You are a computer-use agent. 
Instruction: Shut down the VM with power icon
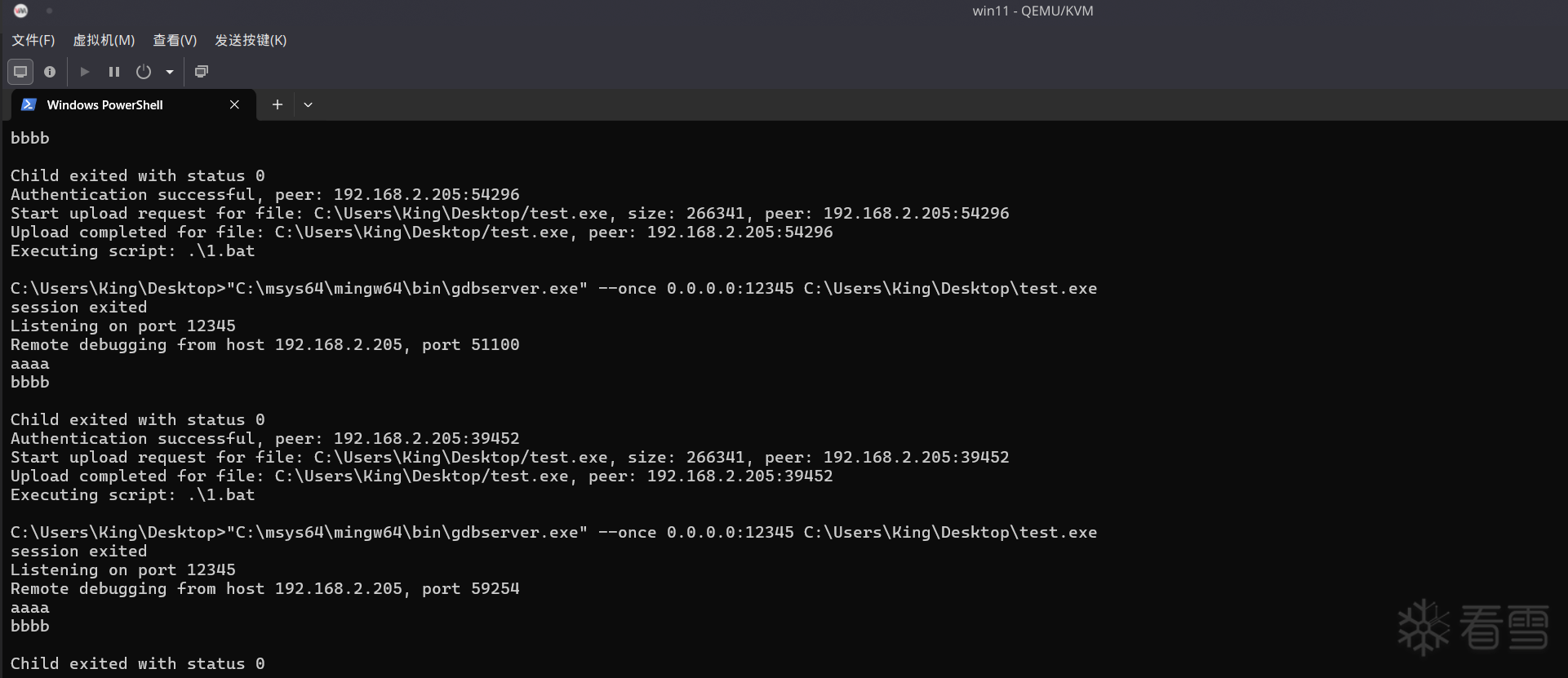pyautogui.click(x=144, y=72)
